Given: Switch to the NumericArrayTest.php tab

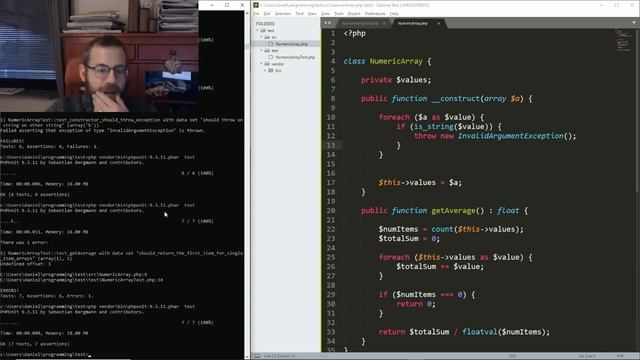Looking at the screenshot, I should 360,23.
